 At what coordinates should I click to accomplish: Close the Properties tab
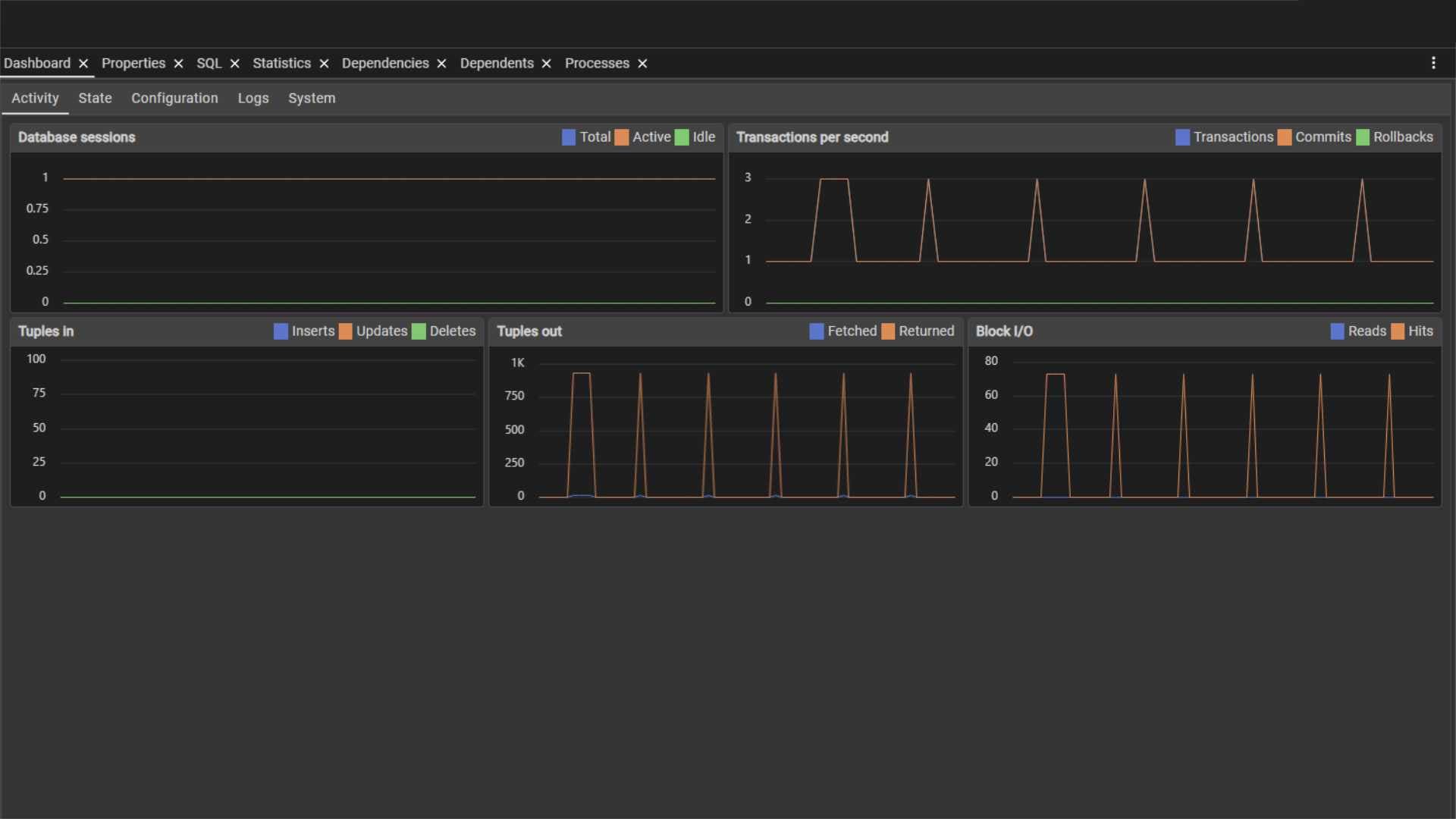pos(178,64)
